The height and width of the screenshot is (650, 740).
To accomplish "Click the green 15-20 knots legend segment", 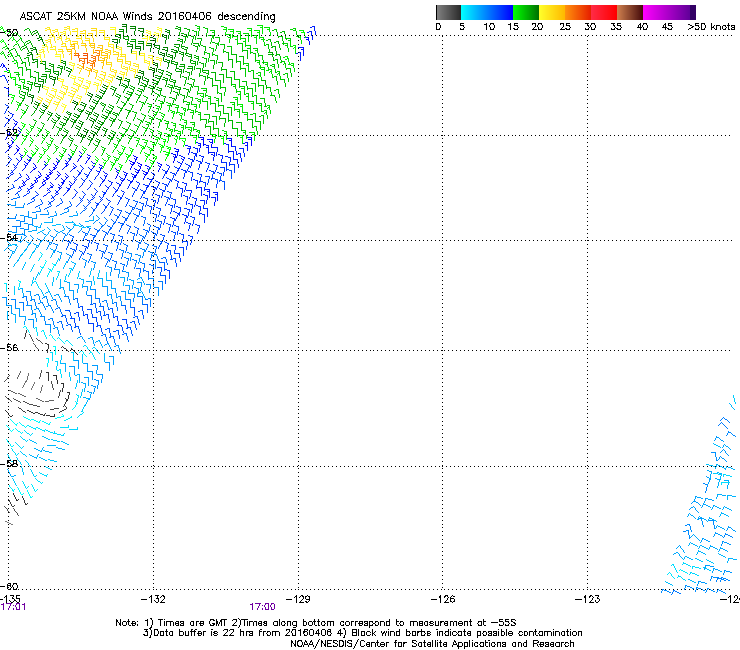I will click(526, 12).
